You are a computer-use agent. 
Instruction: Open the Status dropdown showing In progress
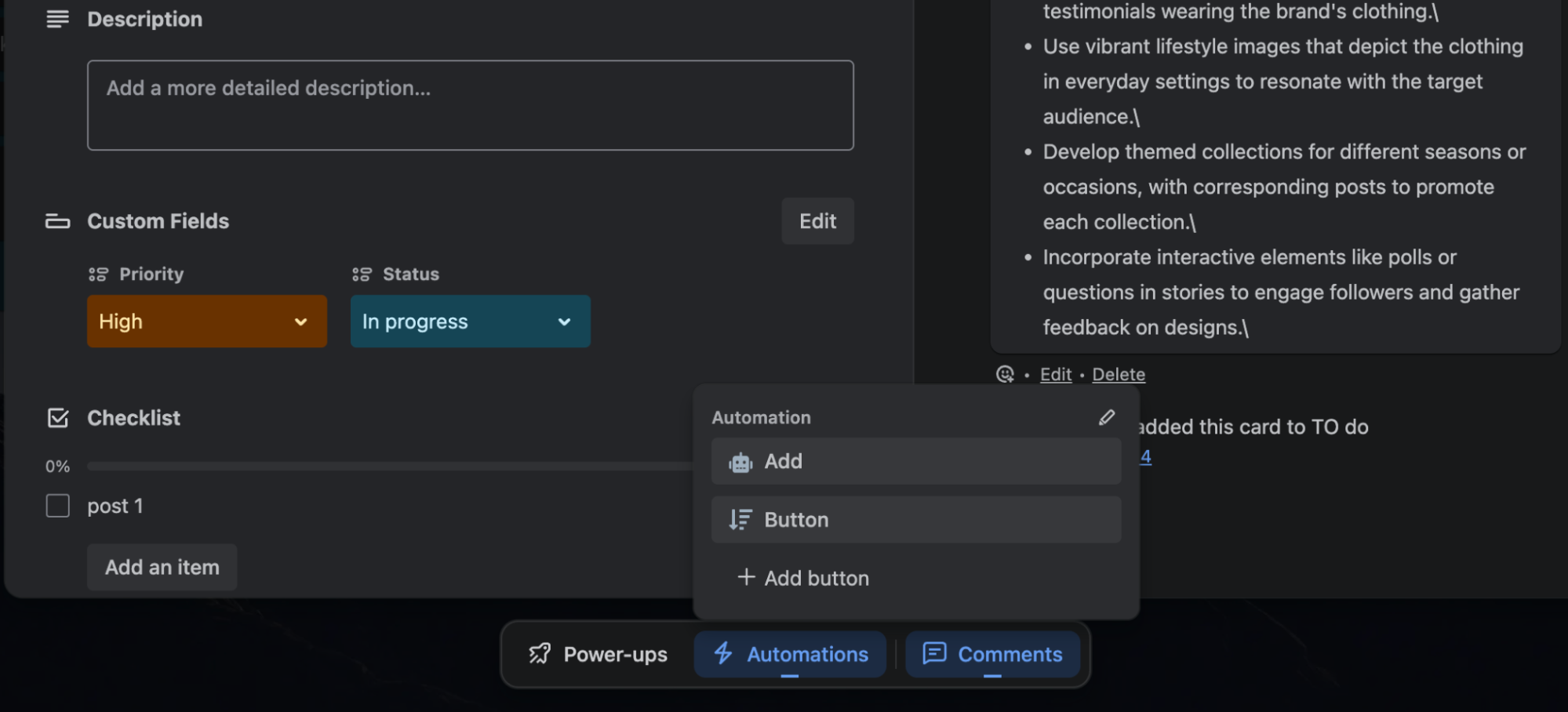click(470, 321)
